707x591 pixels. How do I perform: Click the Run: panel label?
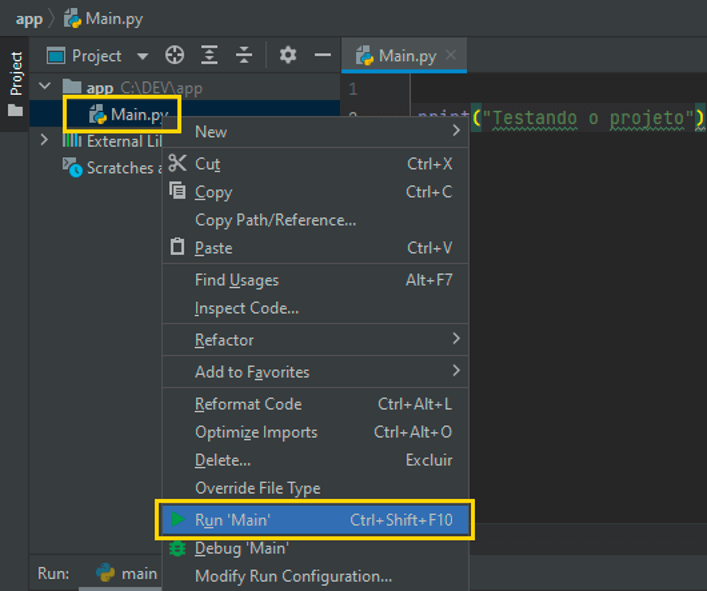coord(53,573)
